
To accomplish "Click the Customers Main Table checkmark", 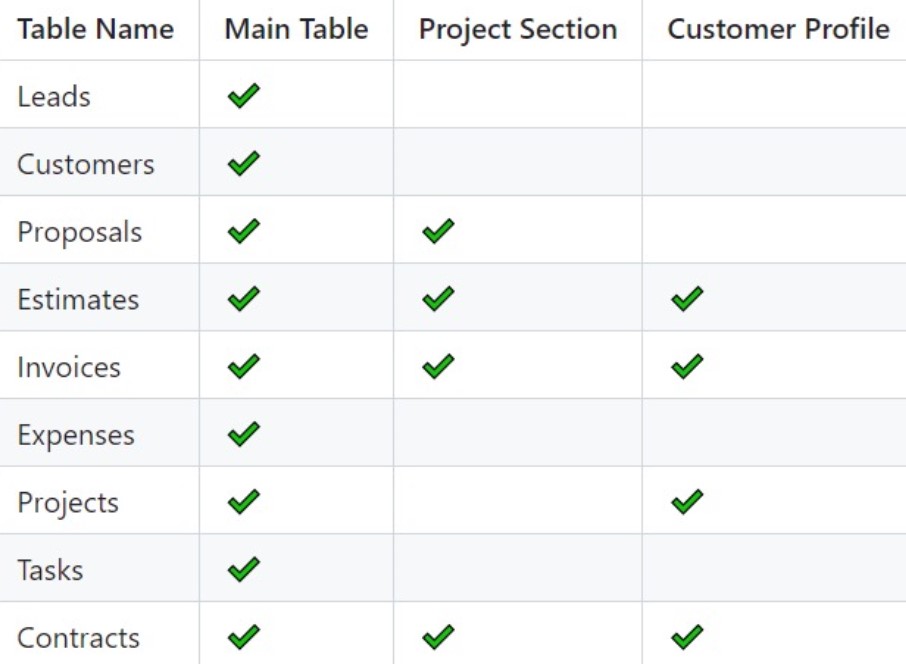I will 244,164.
